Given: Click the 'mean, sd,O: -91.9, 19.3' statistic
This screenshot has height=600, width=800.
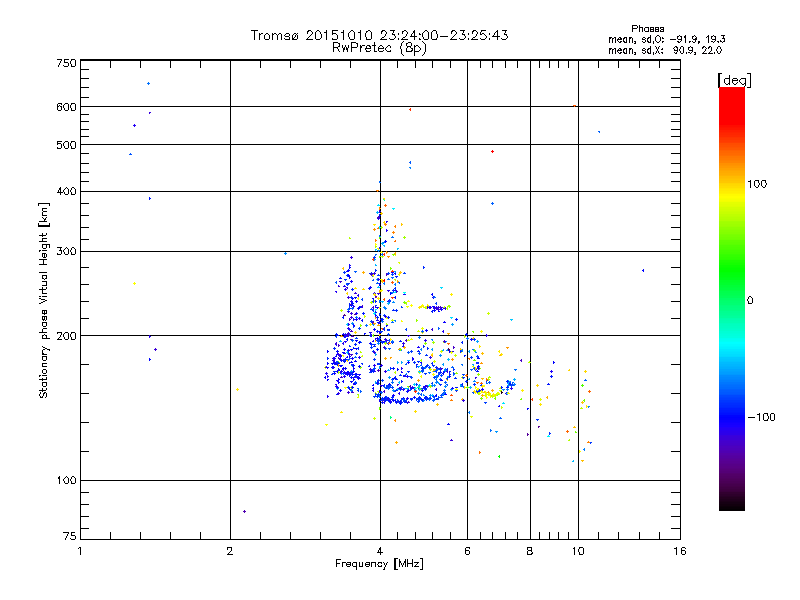Looking at the screenshot, I should coord(667,39).
